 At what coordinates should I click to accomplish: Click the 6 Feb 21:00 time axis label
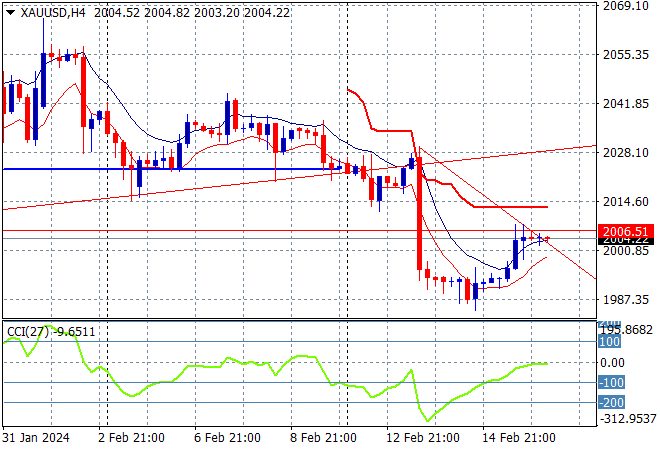coord(227,438)
